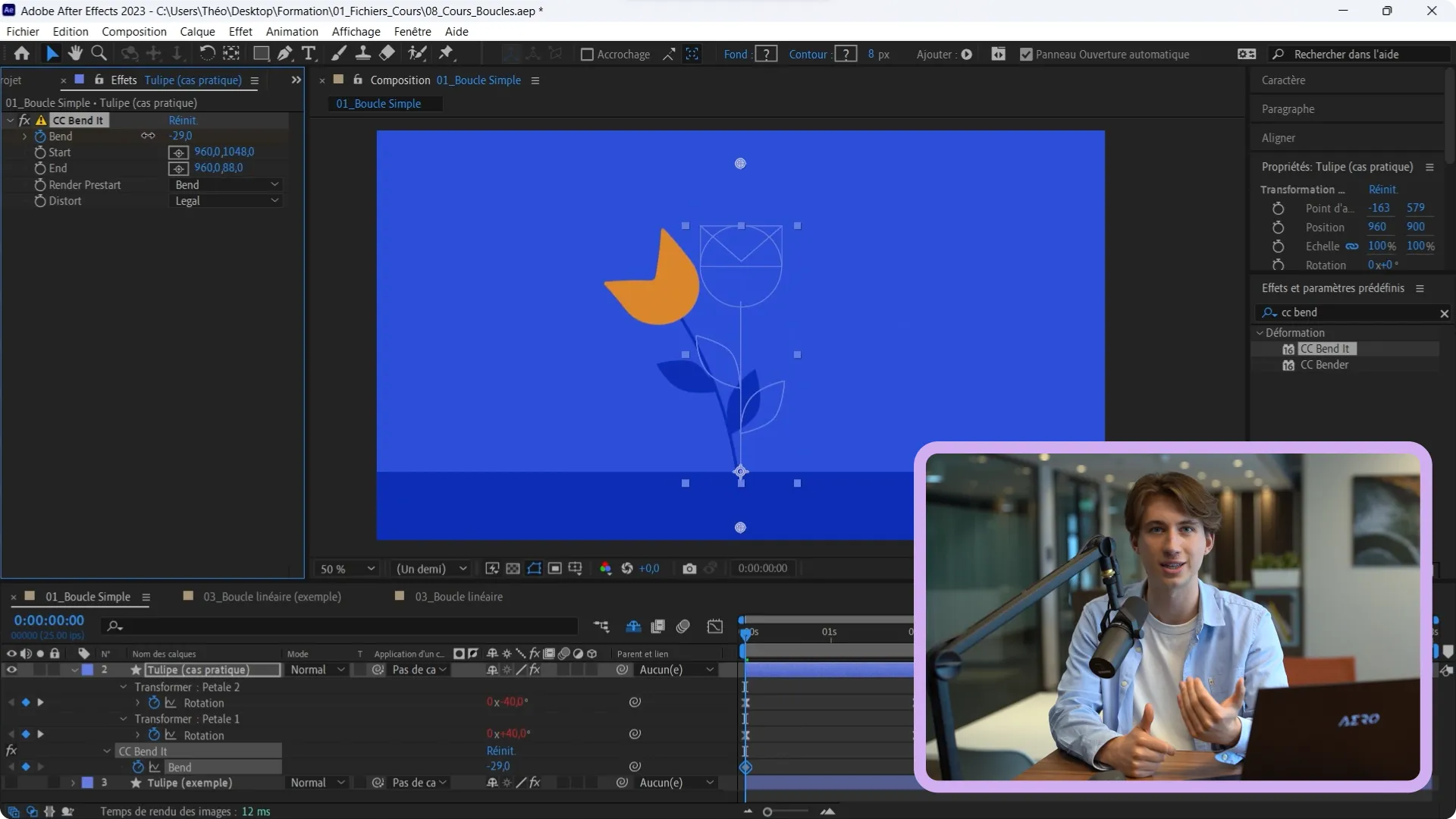Screen dimensions: 1456x819
Task: Open the Animation menu
Action: (x=292, y=32)
